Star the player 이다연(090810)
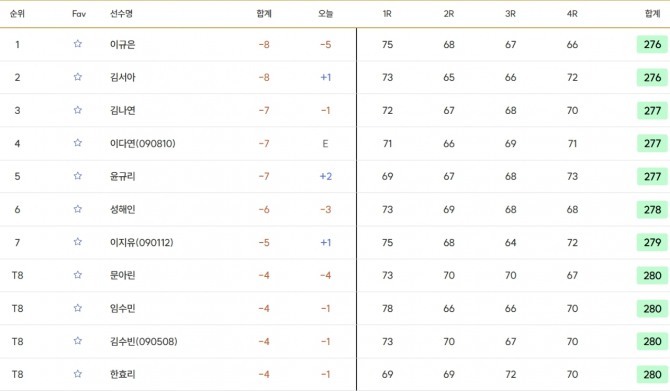The width and height of the screenshot is (670, 391). tap(77, 143)
